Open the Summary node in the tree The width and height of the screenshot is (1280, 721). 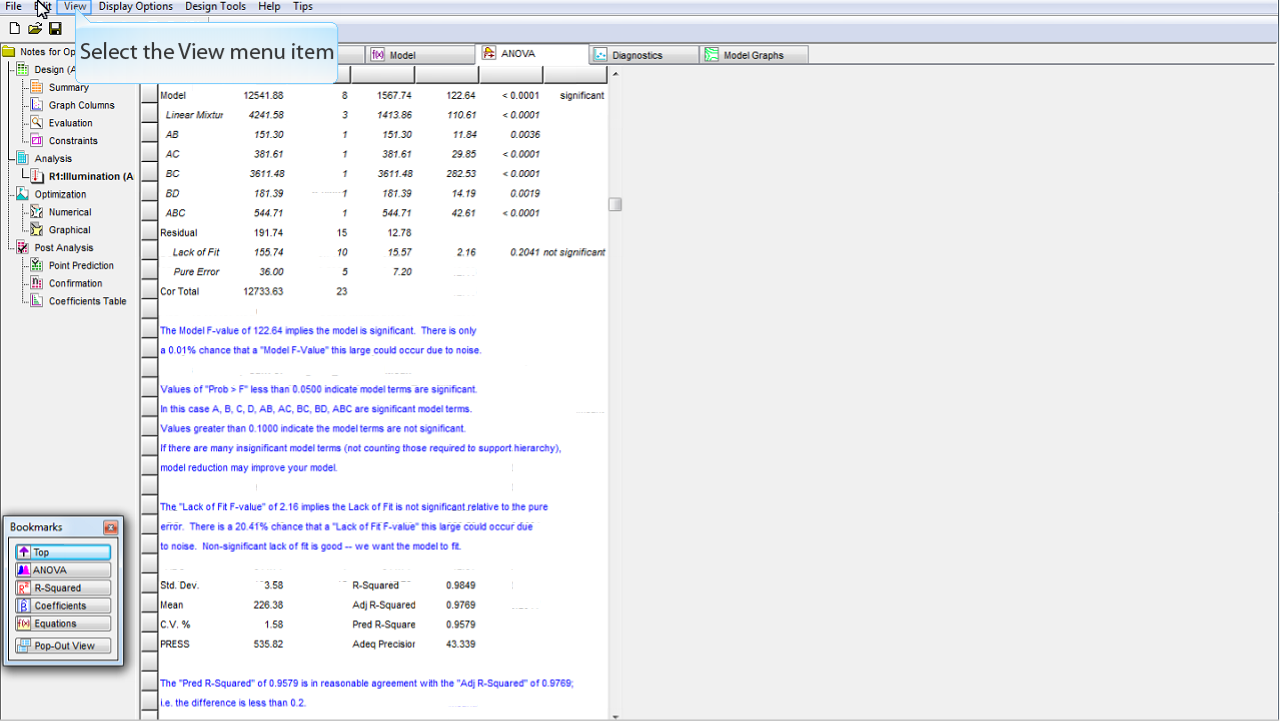click(x=68, y=88)
